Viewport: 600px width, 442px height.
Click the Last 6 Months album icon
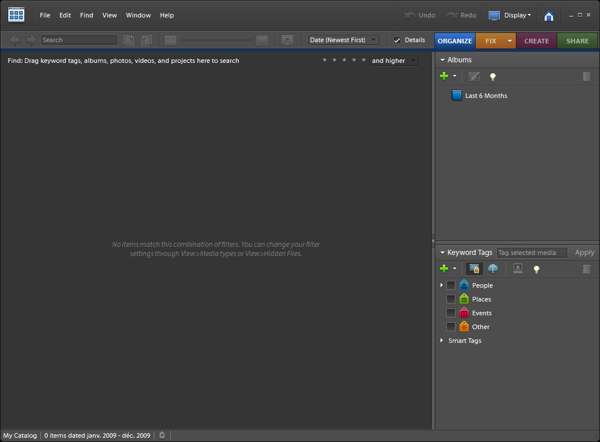[457, 96]
